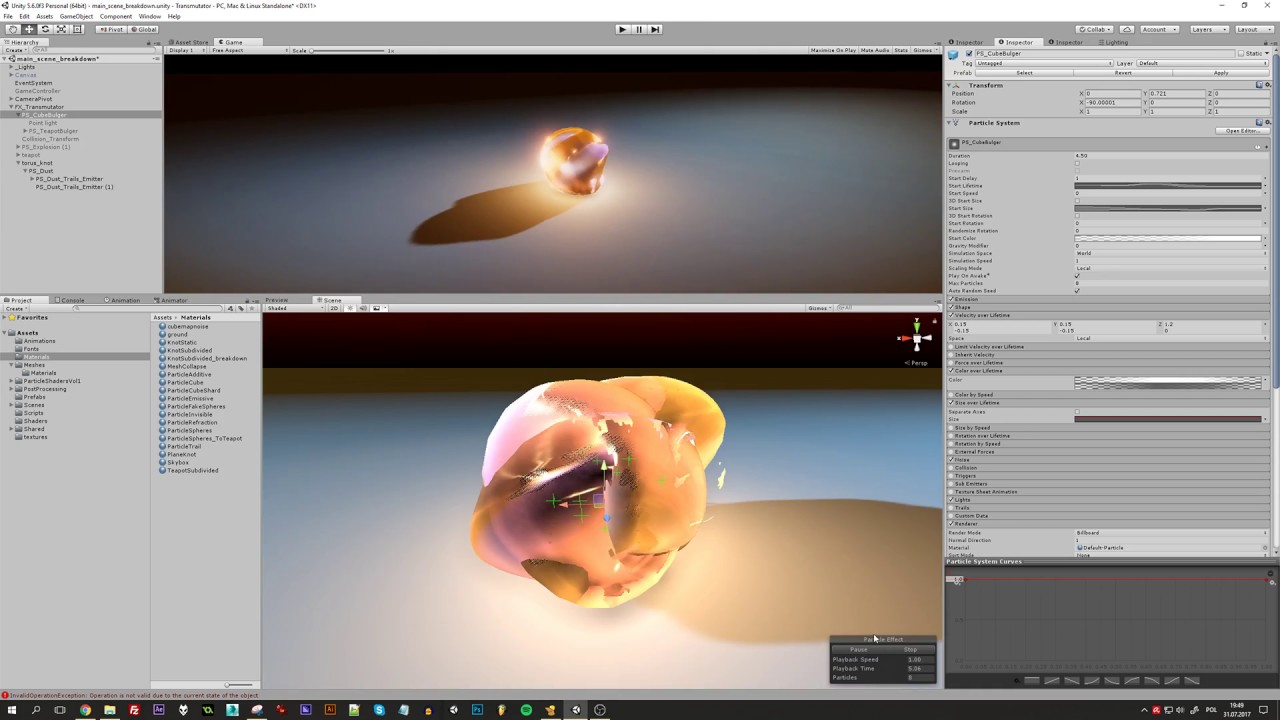Enable the Separate Axes checkbox
This screenshot has height=720, width=1280.
pyautogui.click(x=1077, y=412)
